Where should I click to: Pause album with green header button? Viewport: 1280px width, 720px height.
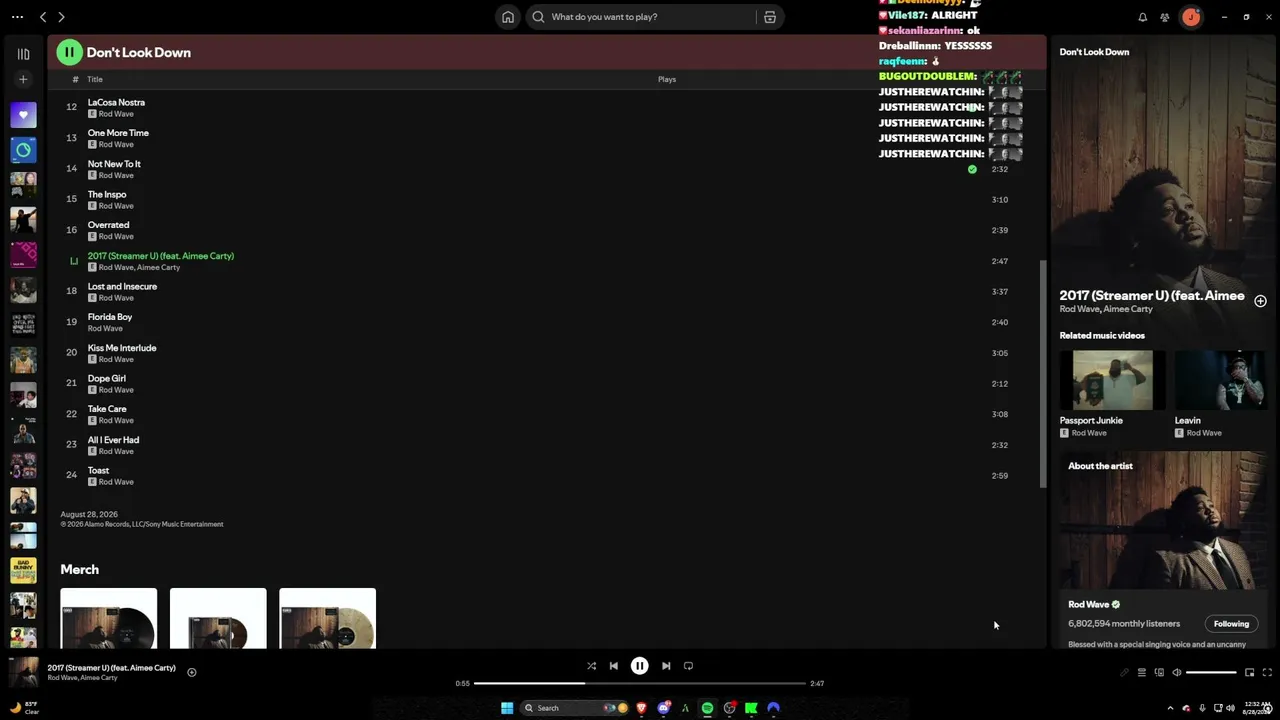[x=69, y=52]
